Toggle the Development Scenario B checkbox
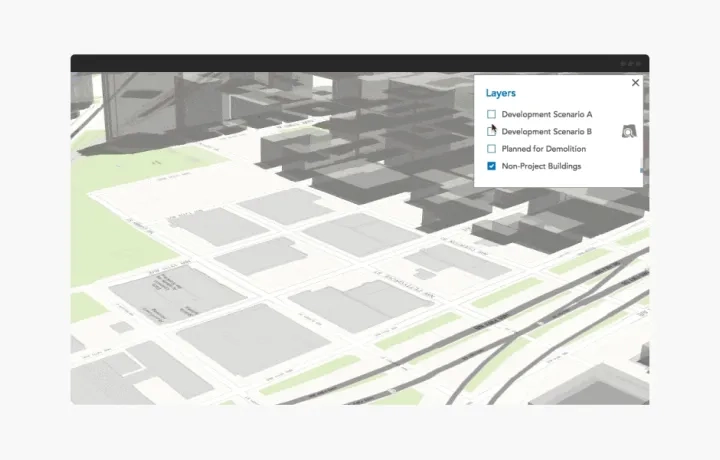This screenshot has height=460, width=720. pyautogui.click(x=491, y=131)
